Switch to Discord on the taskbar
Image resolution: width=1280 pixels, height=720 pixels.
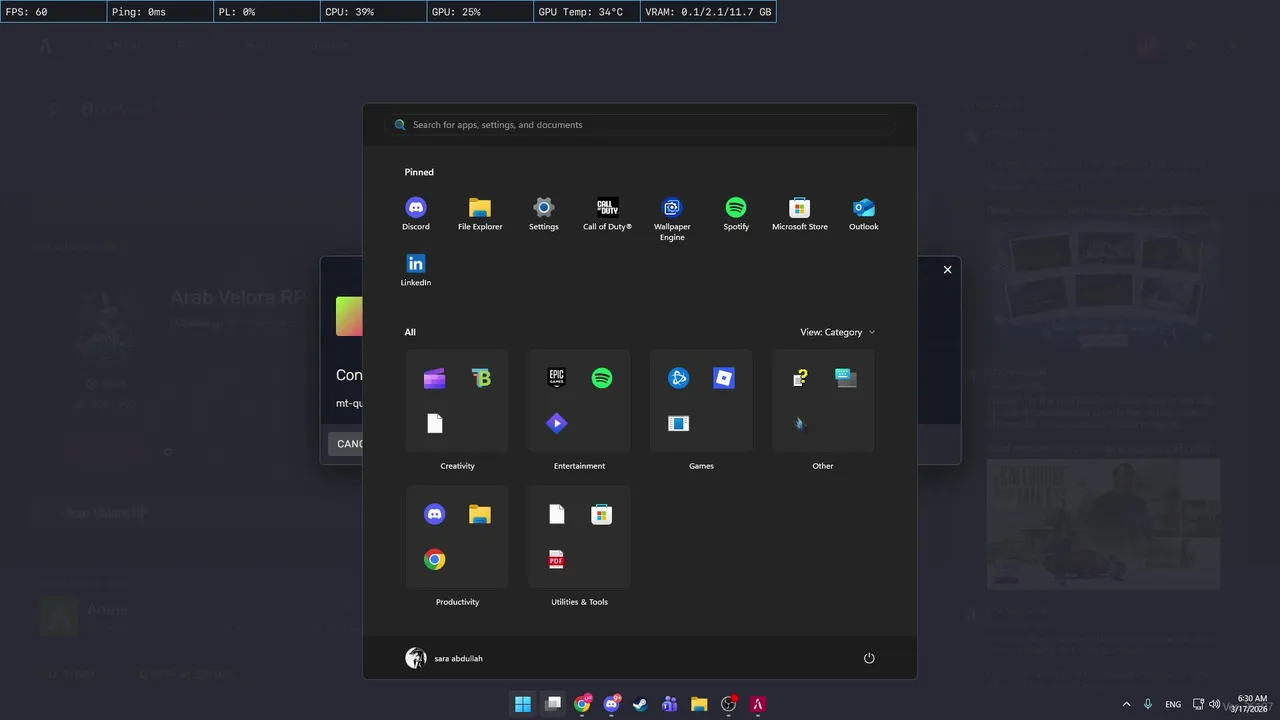click(x=611, y=704)
